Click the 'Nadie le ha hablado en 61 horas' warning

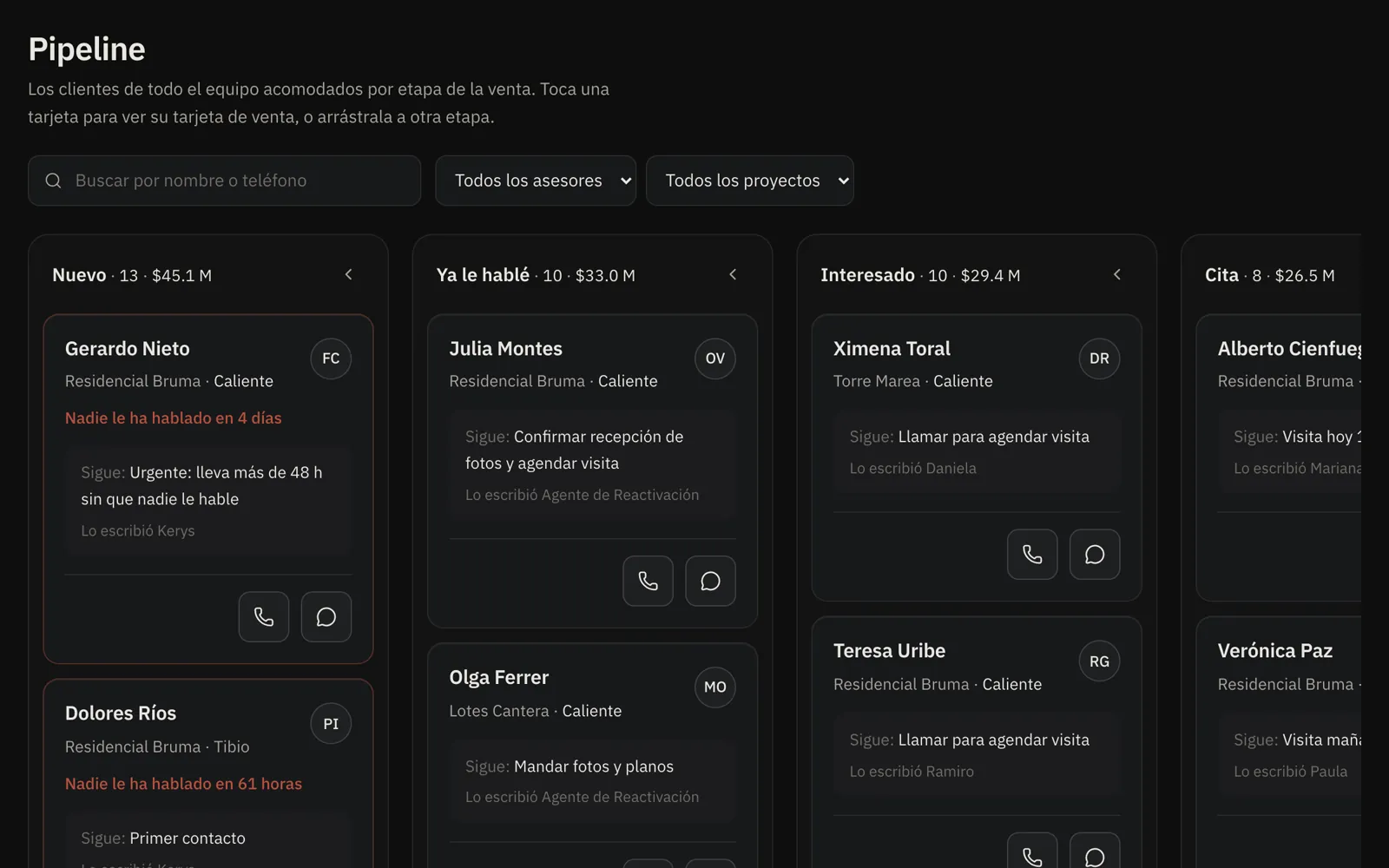[x=183, y=784]
